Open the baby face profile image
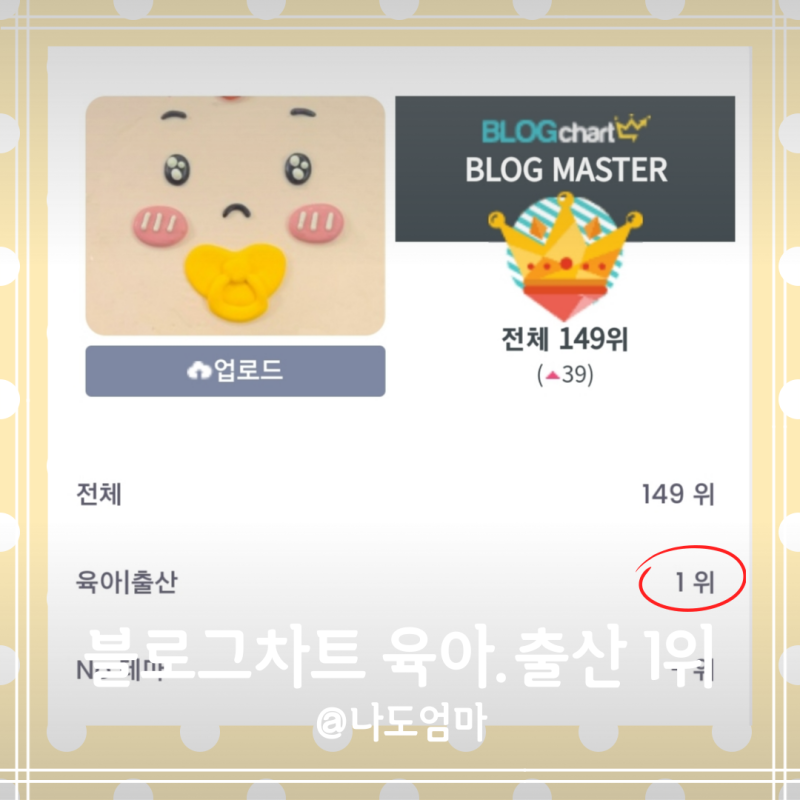This screenshot has height=800, width=800. 235,215
